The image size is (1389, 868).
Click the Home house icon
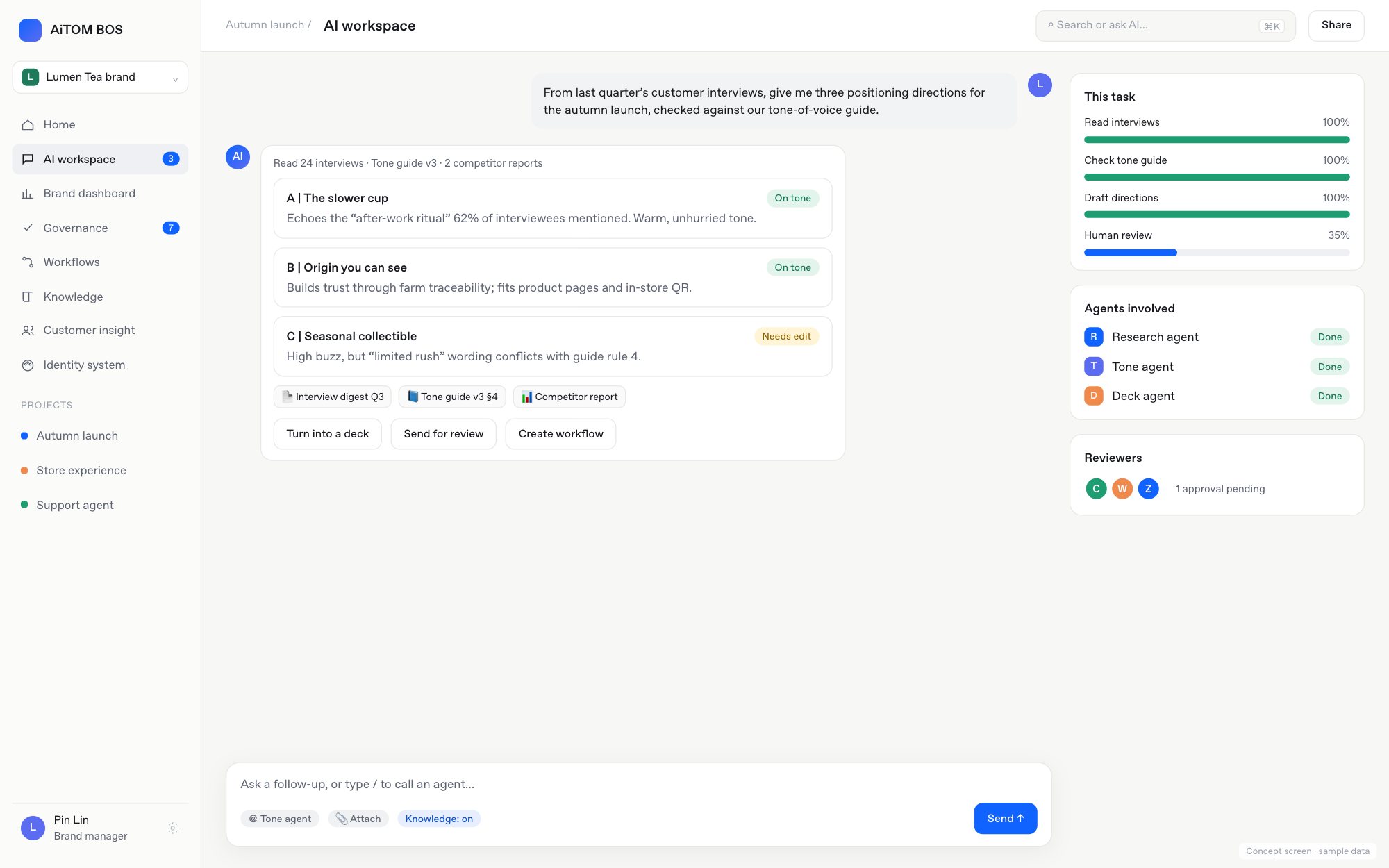(x=28, y=125)
